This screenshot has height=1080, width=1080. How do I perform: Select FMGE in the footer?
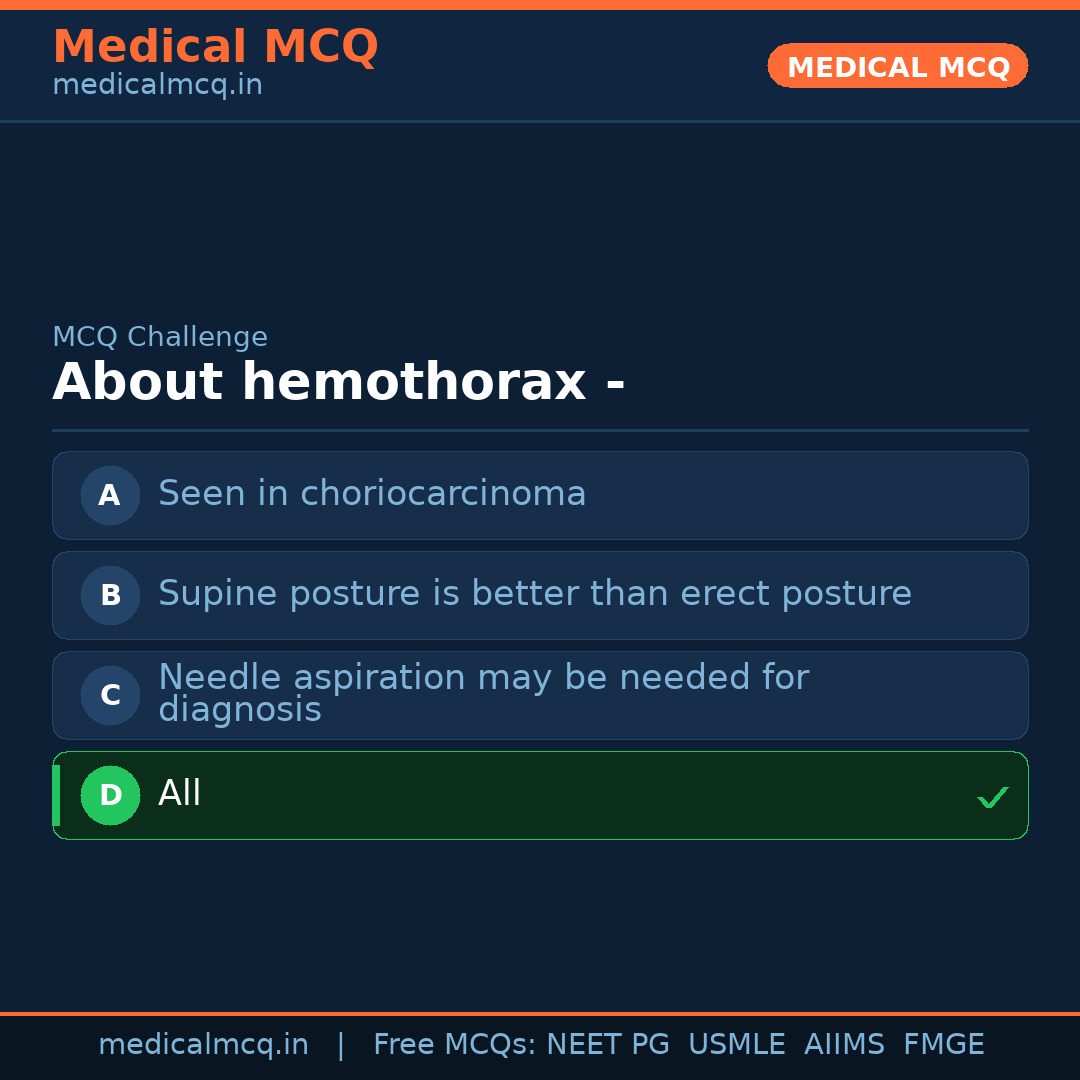pyautogui.click(x=943, y=1045)
